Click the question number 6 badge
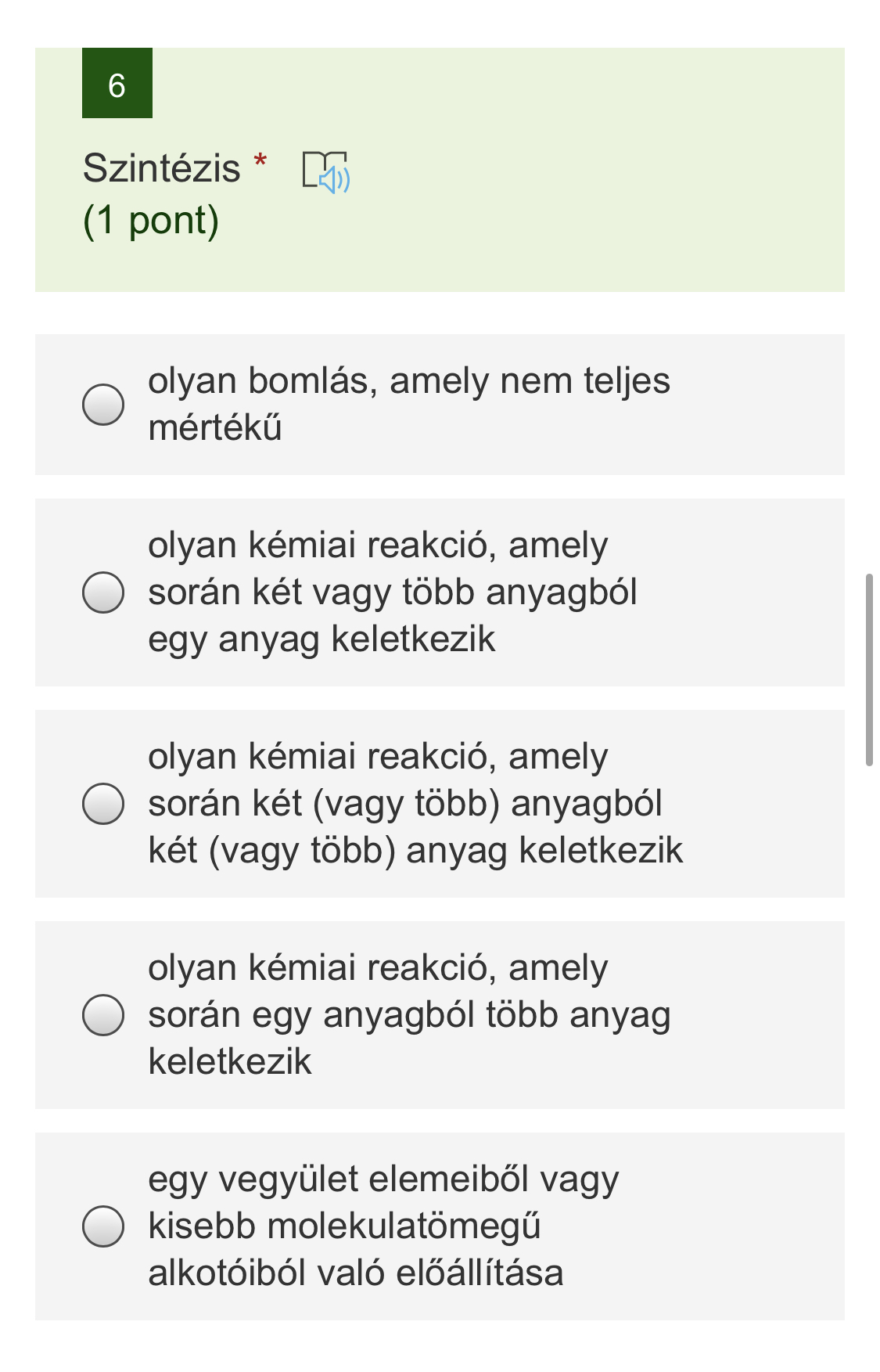This screenshot has width=880, height=1372. pos(117,84)
